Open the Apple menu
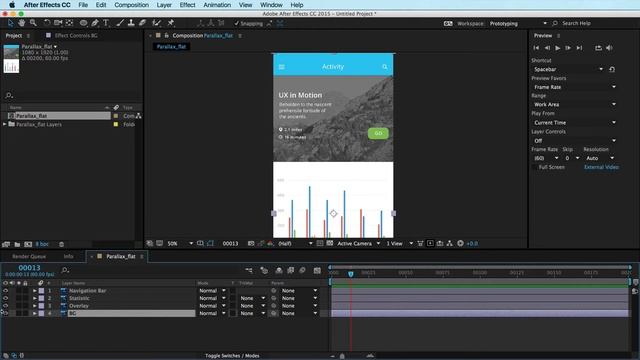 [x=12, y=5]
